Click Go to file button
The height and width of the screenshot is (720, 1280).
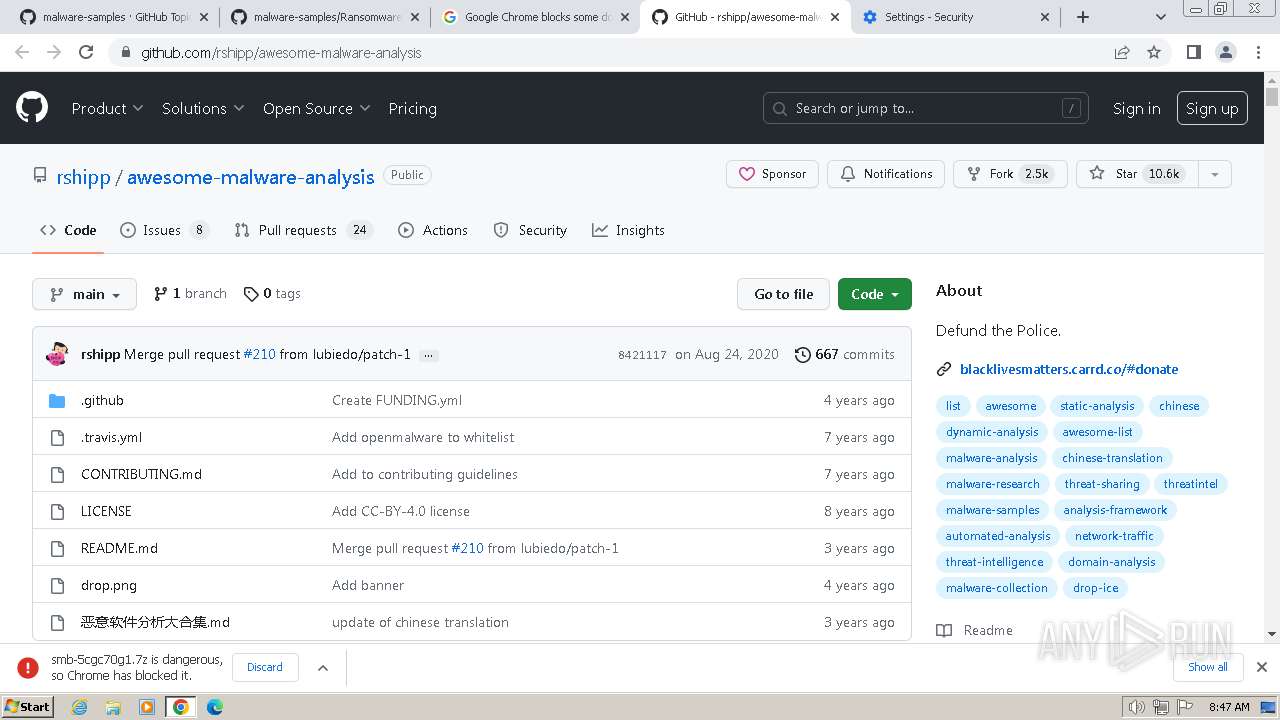click(783, 294)
